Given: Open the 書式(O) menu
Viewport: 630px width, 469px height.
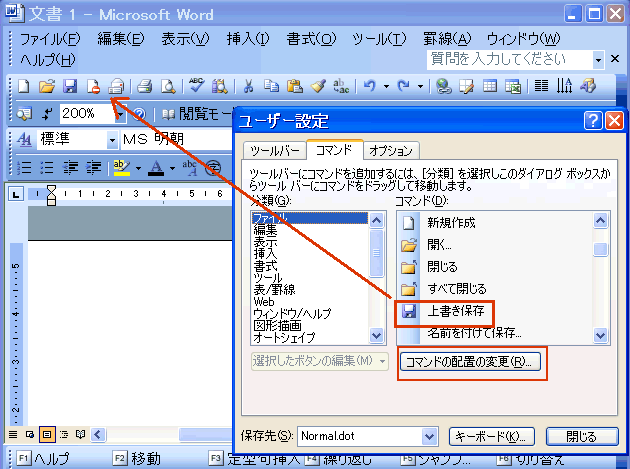Looking at the screenshot, I should [x=311, y=39].
